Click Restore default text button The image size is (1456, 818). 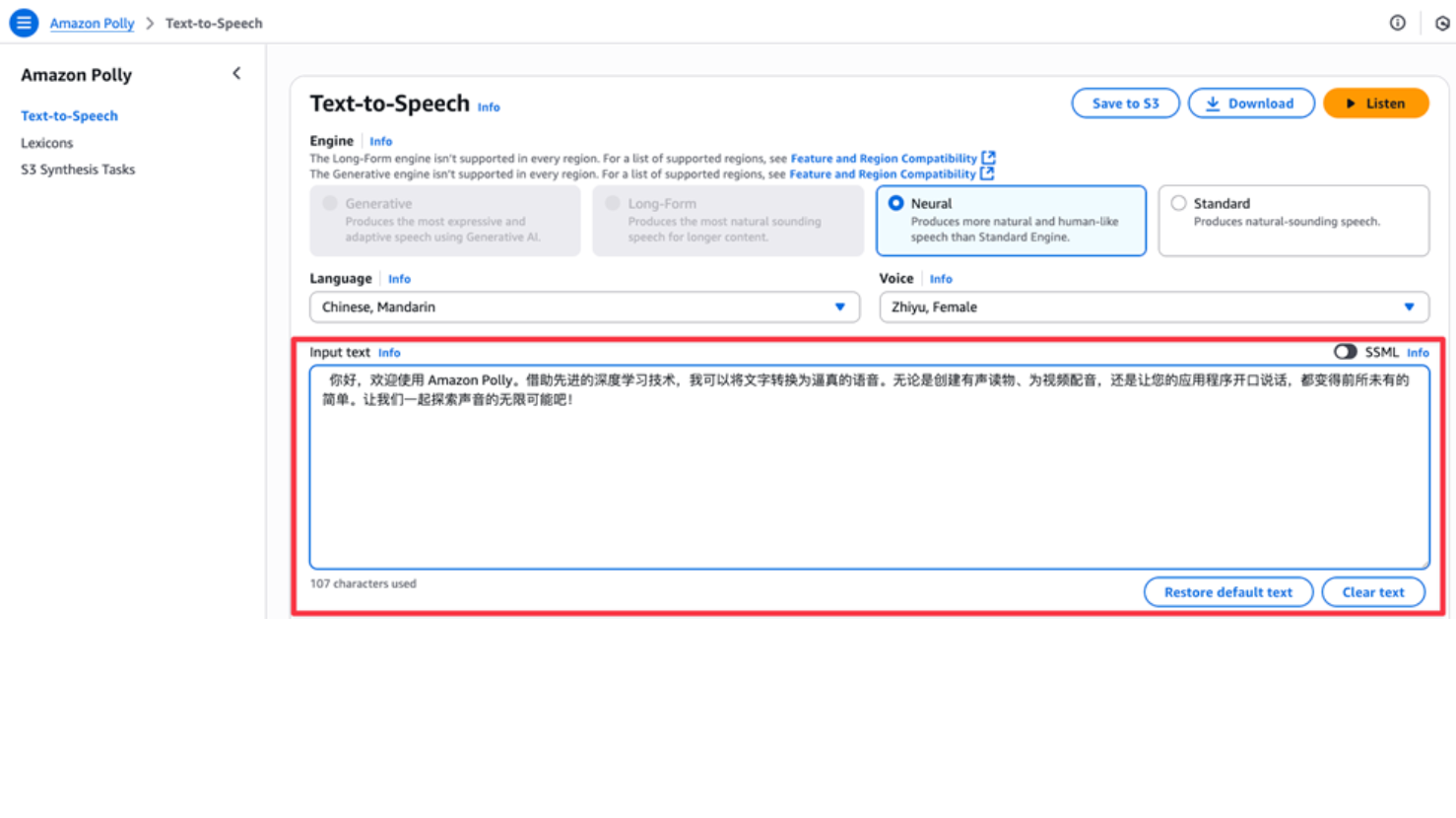coord(1227,592)
